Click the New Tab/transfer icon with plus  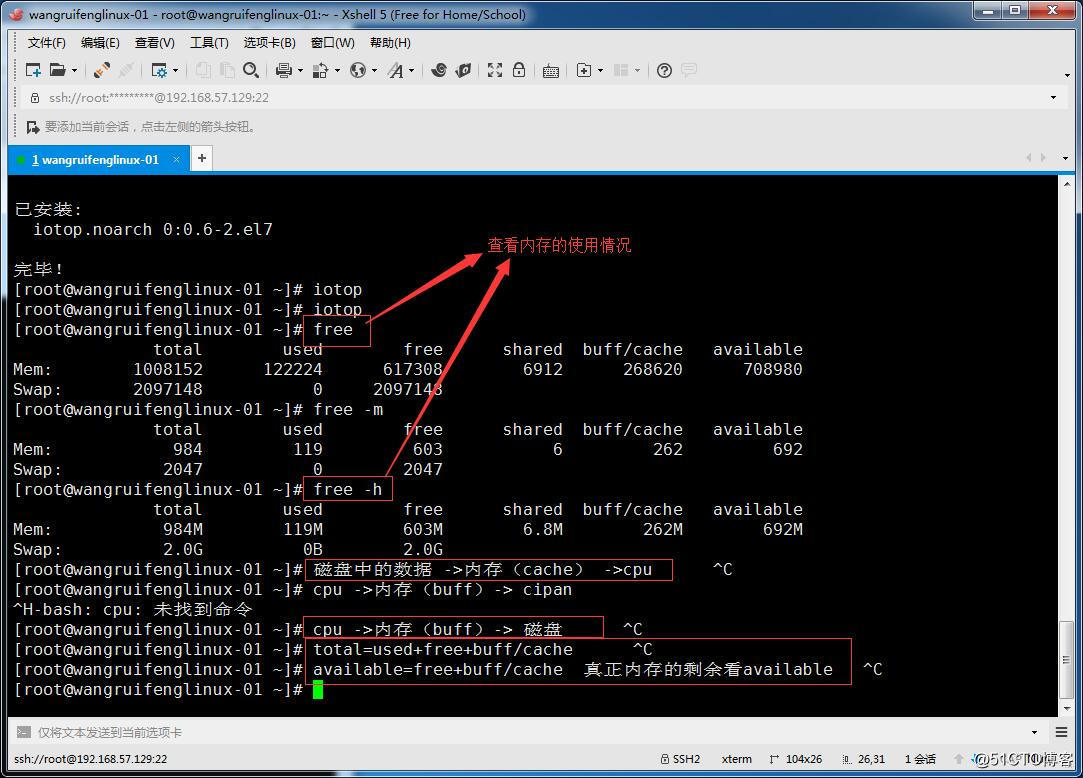[584, 70]
